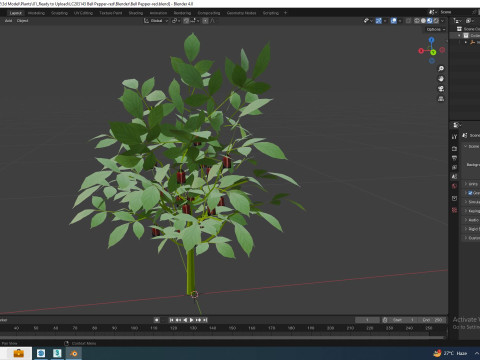This screenshot has height=360, width=480.
Task: Add a new workspace with plus button
Action: [x=285, y=13]
